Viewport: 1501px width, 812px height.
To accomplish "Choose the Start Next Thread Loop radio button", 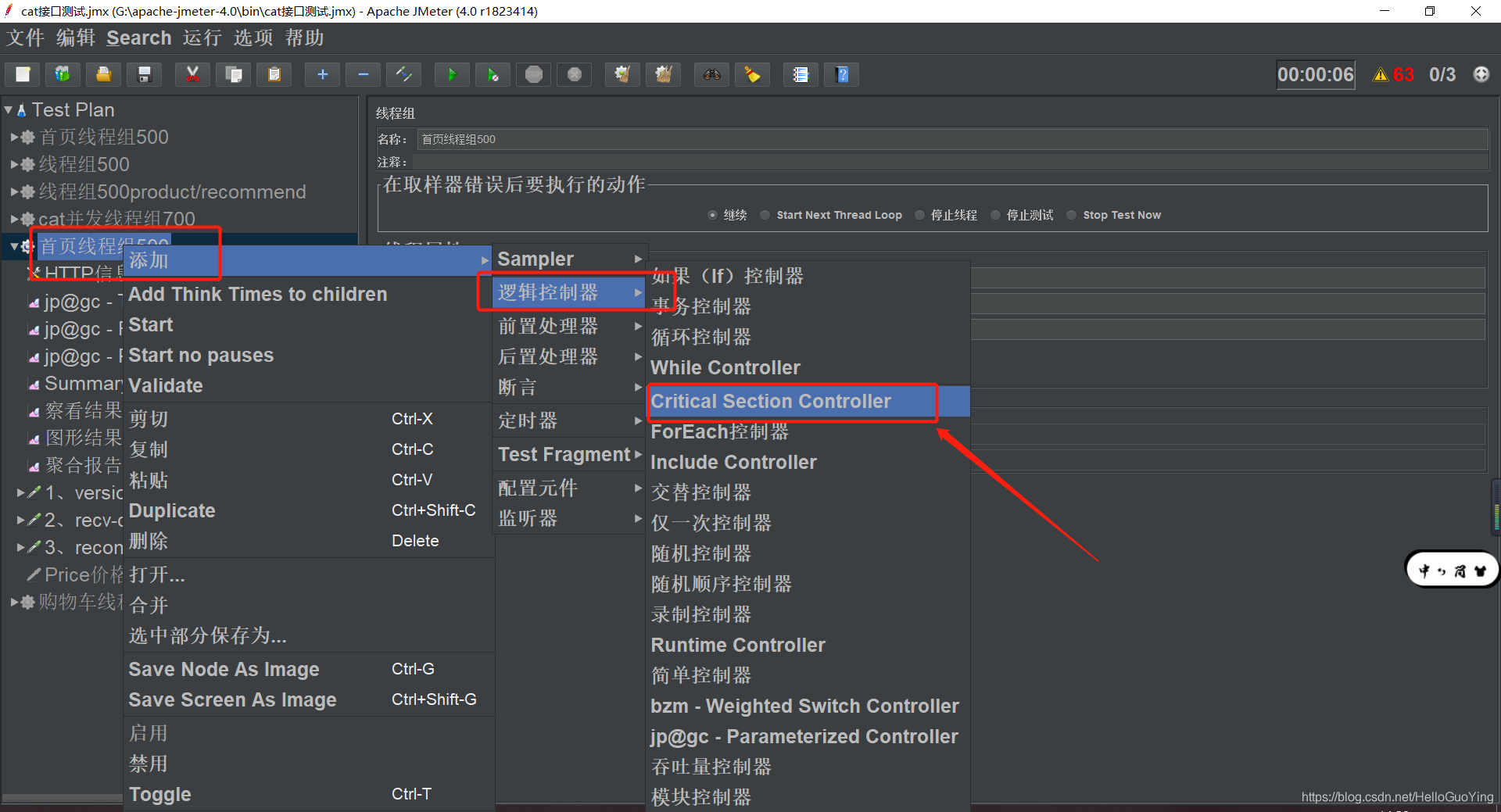I will click(765, 215).
